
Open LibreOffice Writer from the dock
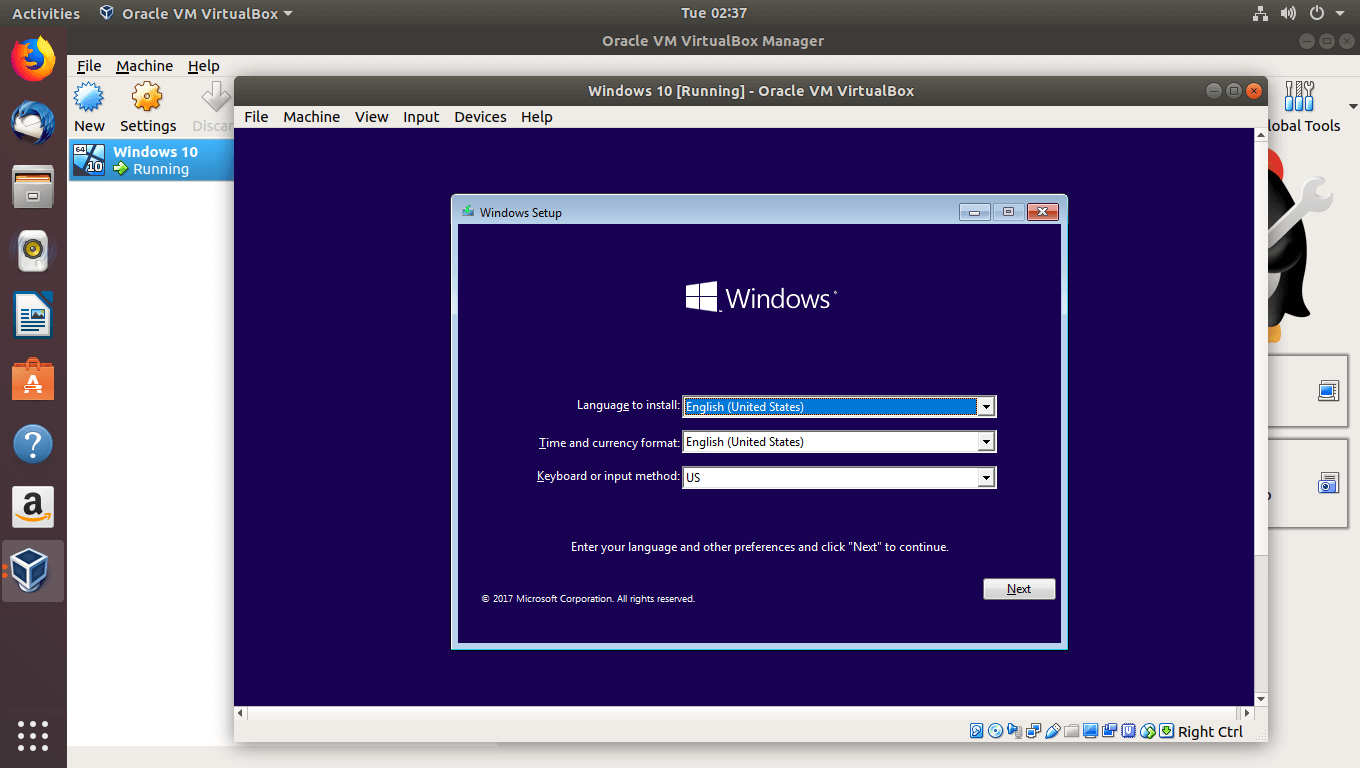coord(33,315)
